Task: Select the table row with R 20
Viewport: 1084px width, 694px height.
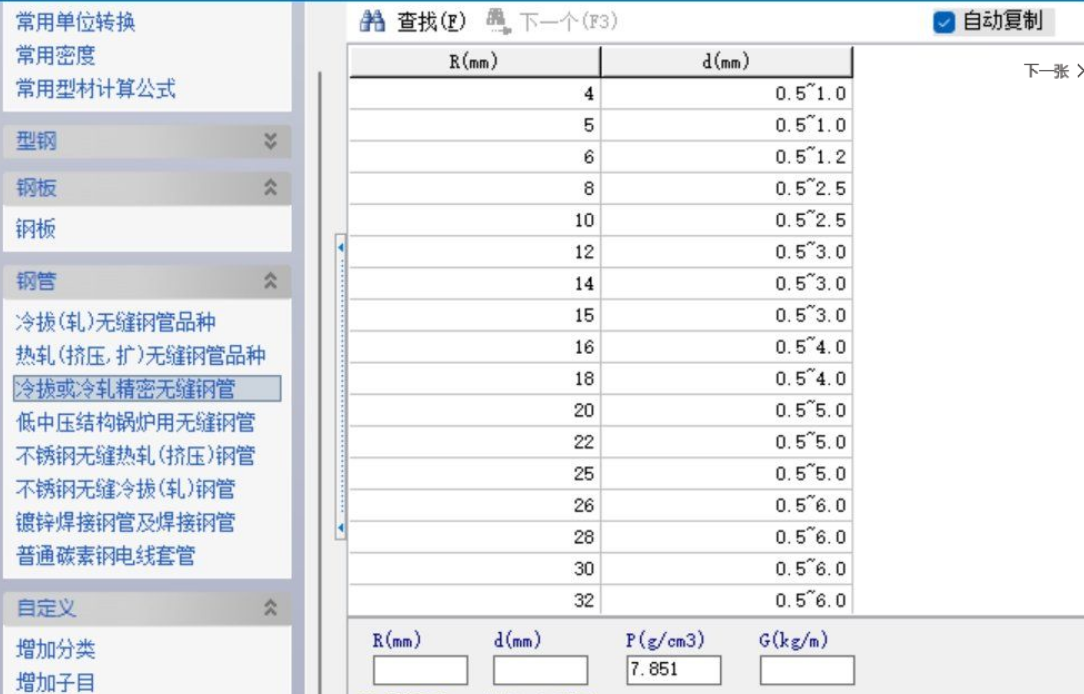Action: click(x=600, y=411)
